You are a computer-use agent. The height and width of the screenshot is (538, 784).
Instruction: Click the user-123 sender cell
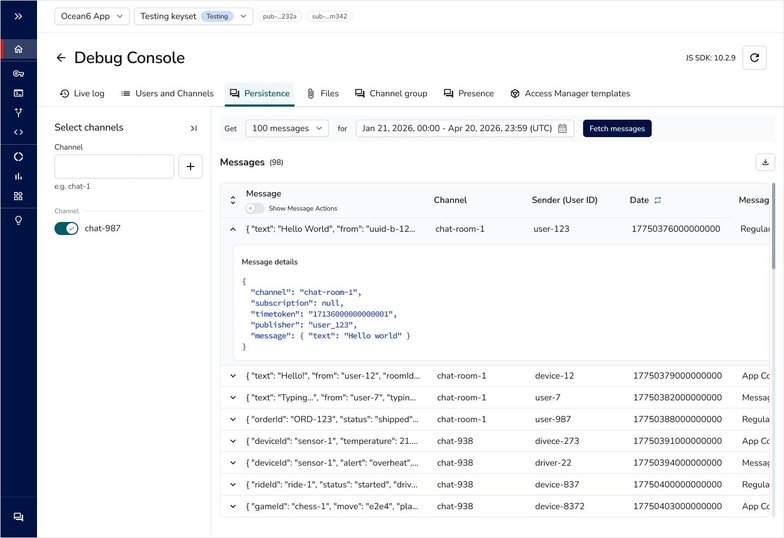[551, 229]
